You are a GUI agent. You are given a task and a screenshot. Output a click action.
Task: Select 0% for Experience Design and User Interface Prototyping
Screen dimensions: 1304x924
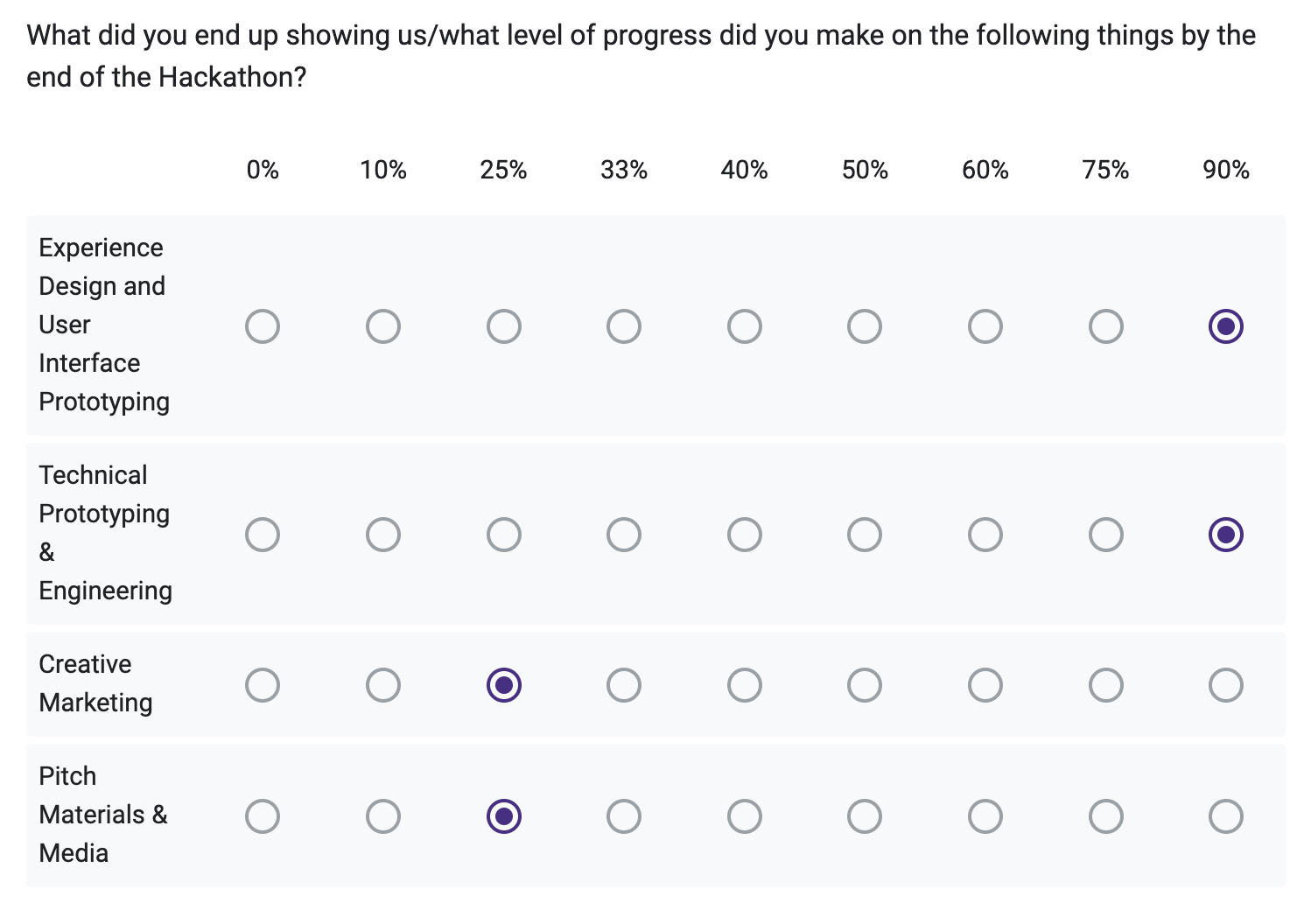coord(263,326)
